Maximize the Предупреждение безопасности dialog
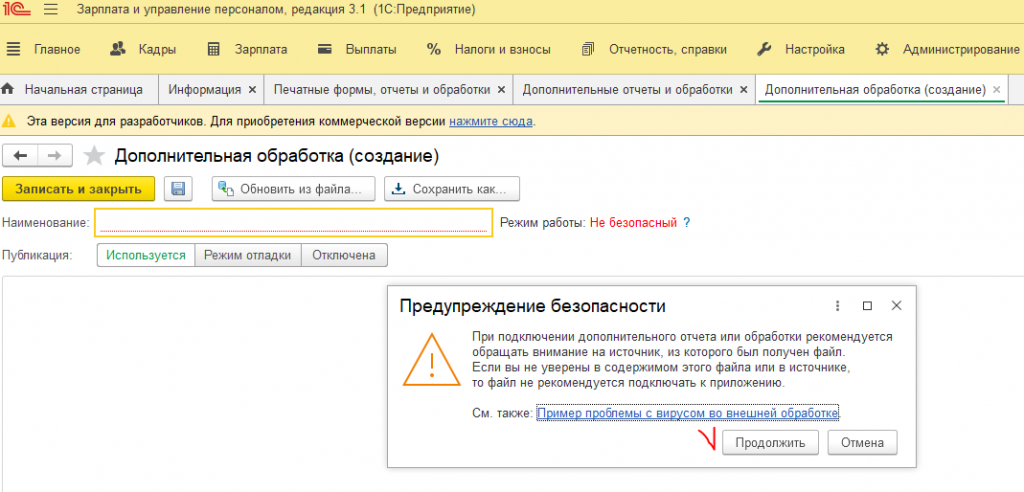The height and width of the screenshot is (492, 1024). click(x=867, y=306)
